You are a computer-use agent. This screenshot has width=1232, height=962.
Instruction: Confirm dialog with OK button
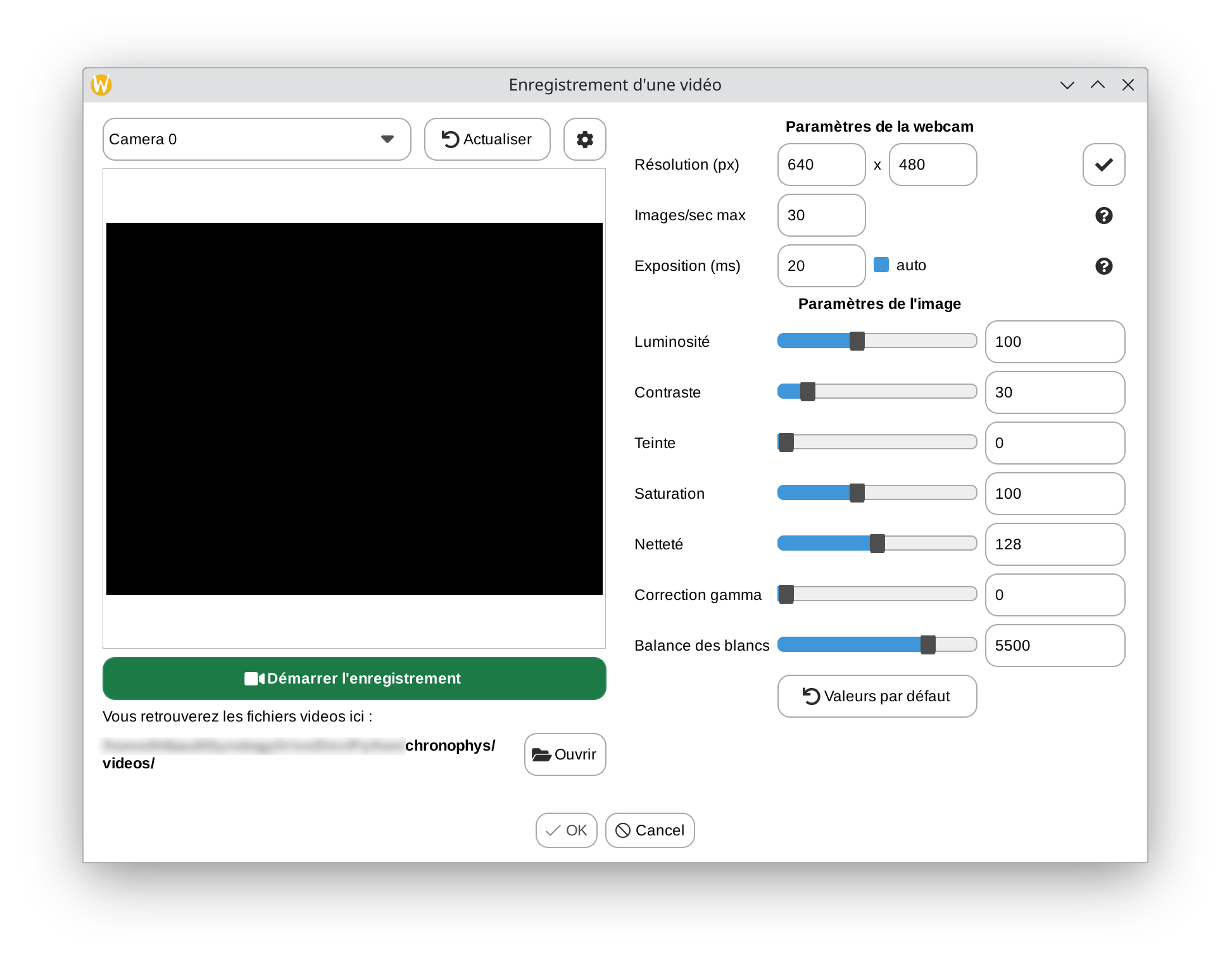click(x=566, y=830)
